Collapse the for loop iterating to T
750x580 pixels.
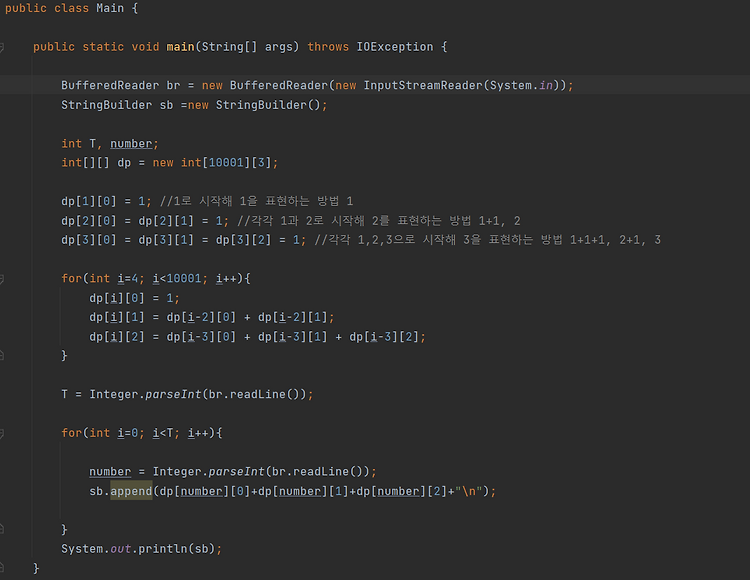pos(2,433)
